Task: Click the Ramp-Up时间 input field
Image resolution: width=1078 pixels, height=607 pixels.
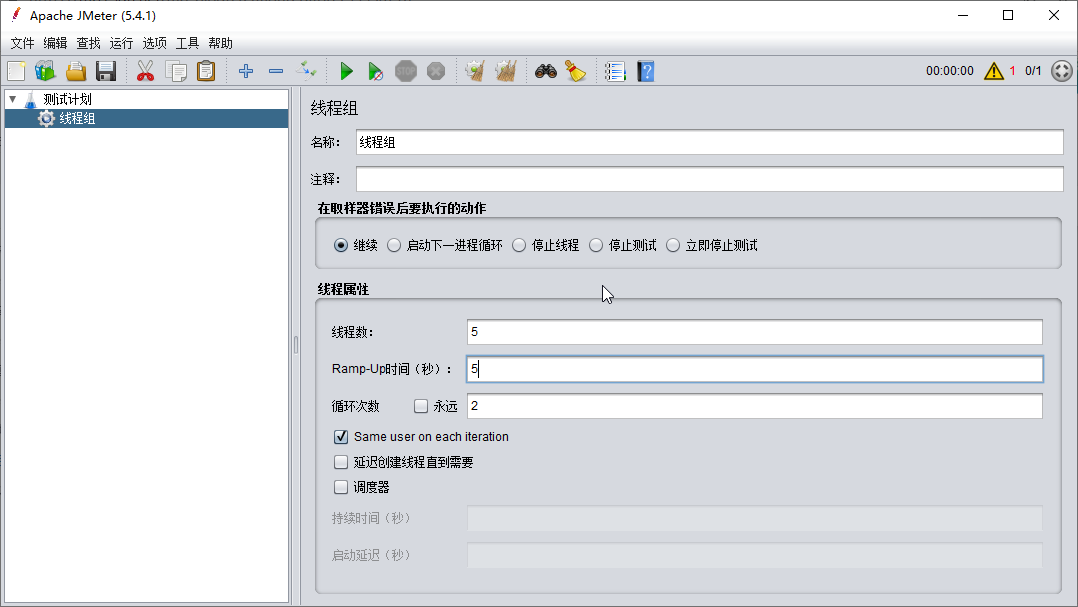Action: [754, 369]
